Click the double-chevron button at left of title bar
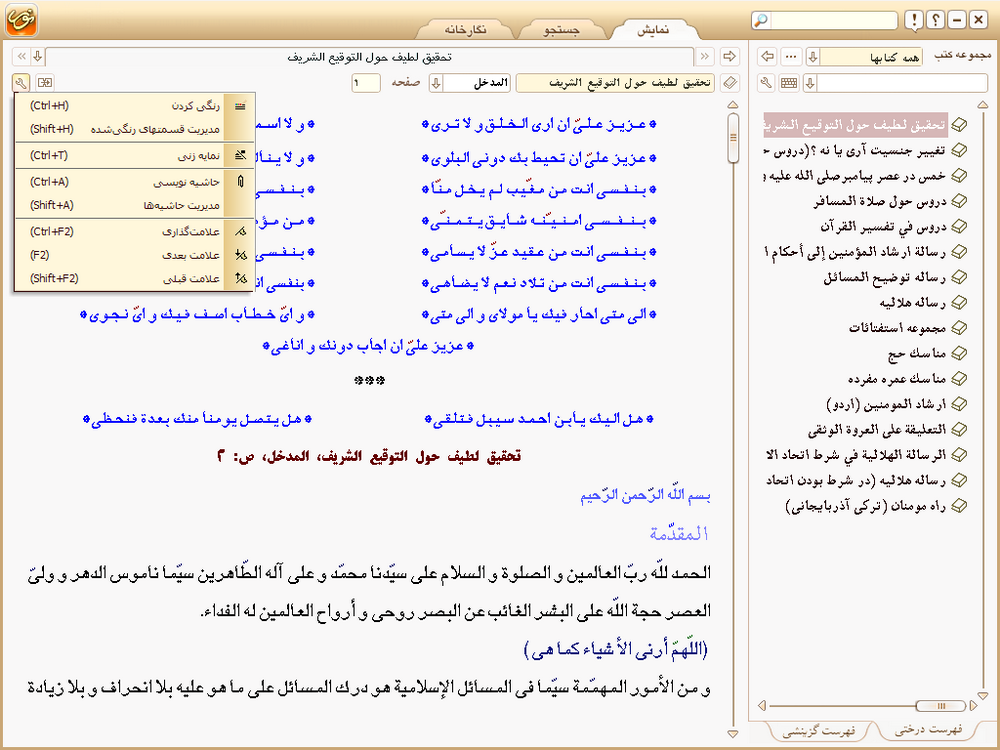 pos(22,56)
